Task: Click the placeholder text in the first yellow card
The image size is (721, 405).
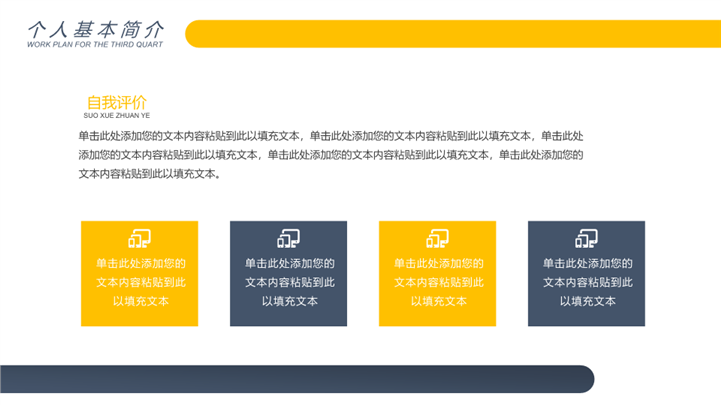Action: 140,282
